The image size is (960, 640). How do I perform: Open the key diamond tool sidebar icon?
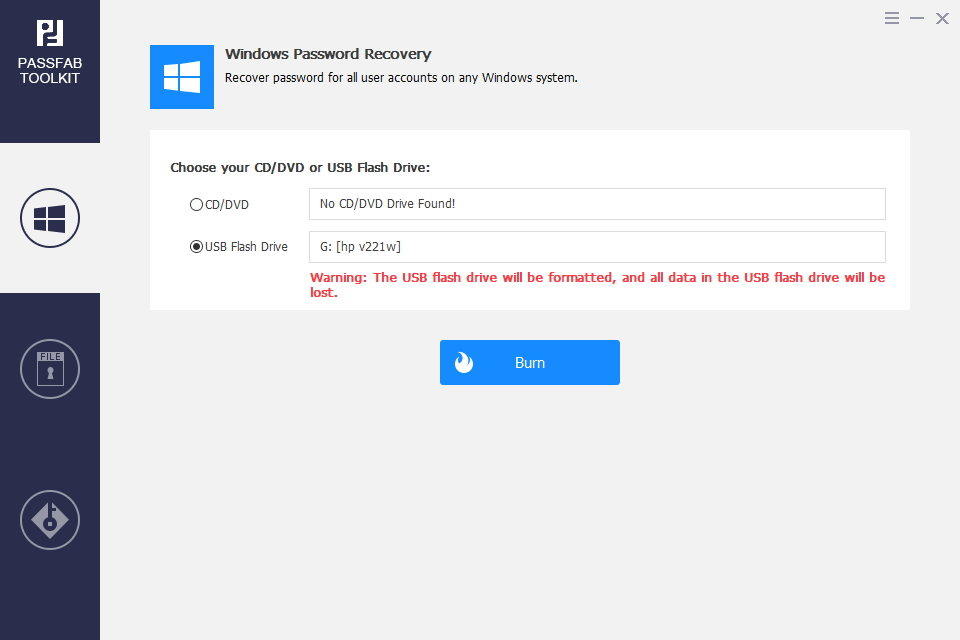tap(50, 520)
